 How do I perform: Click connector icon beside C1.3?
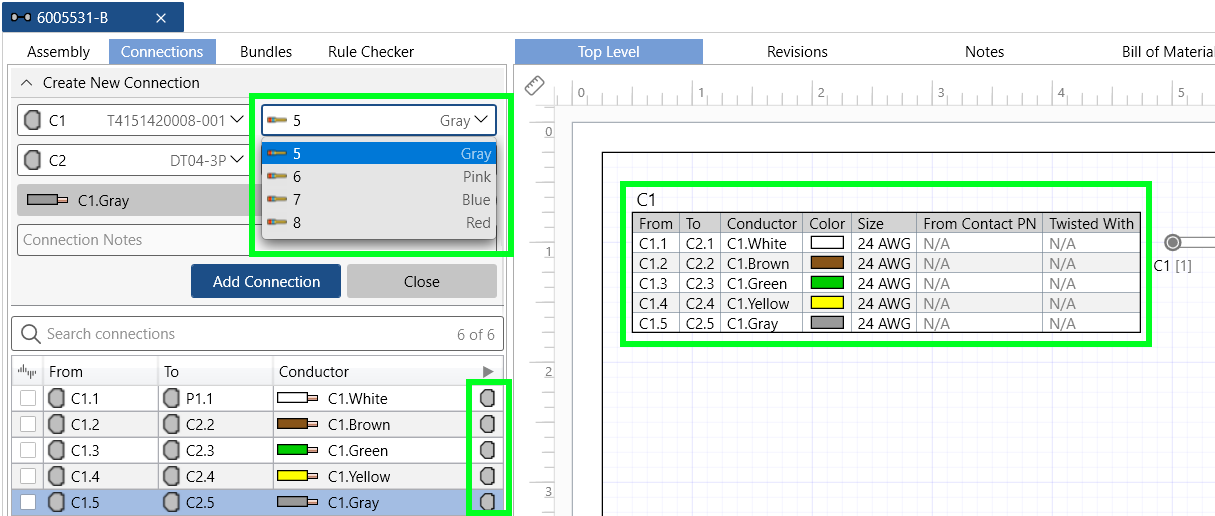(x=57, y=450)
